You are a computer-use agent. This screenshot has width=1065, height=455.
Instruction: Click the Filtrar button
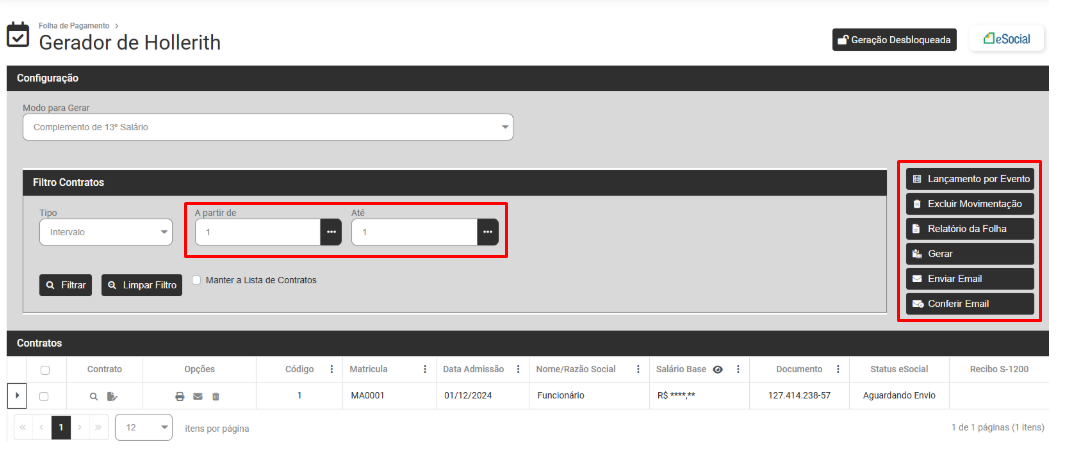pos(65,285)
